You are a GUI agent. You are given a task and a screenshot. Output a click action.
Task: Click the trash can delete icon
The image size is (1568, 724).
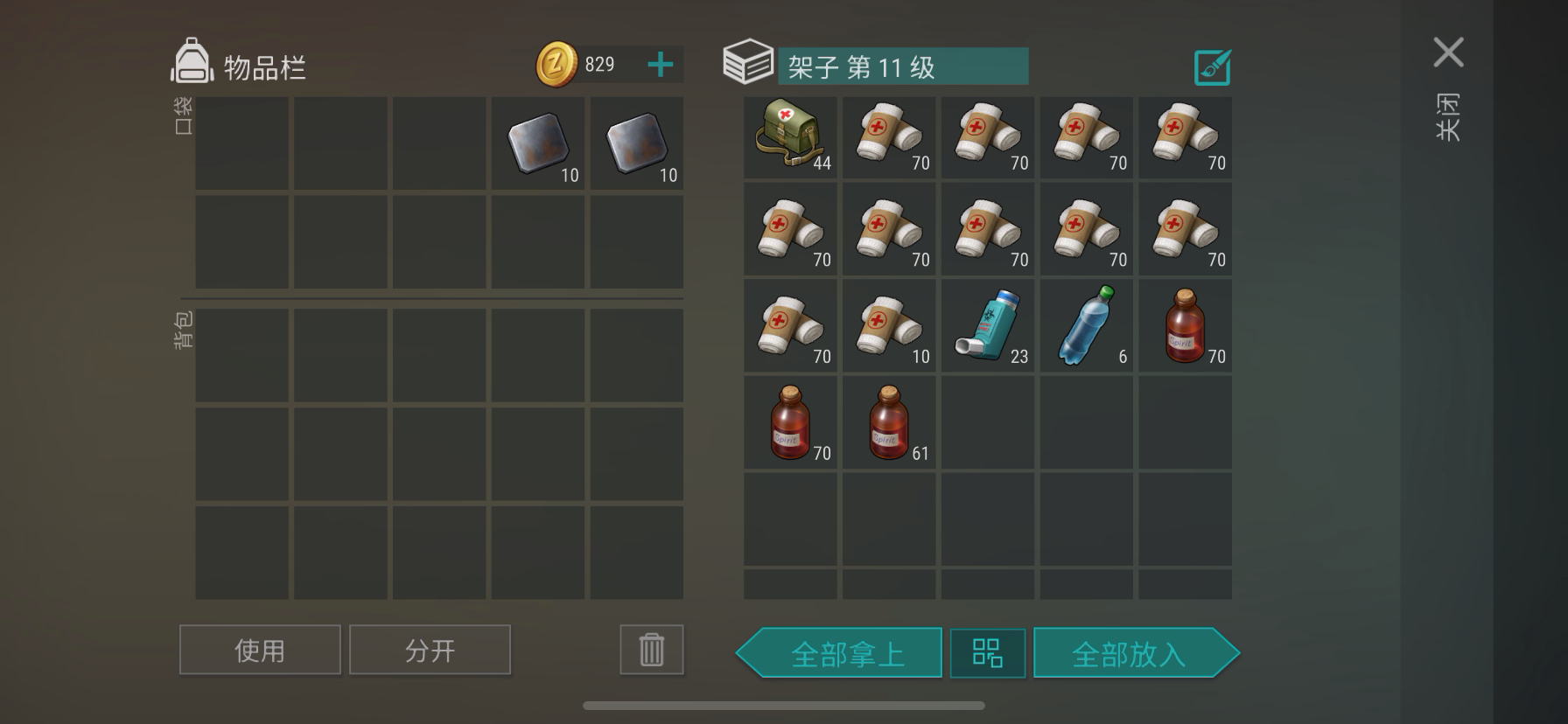[x=651, y=650]
